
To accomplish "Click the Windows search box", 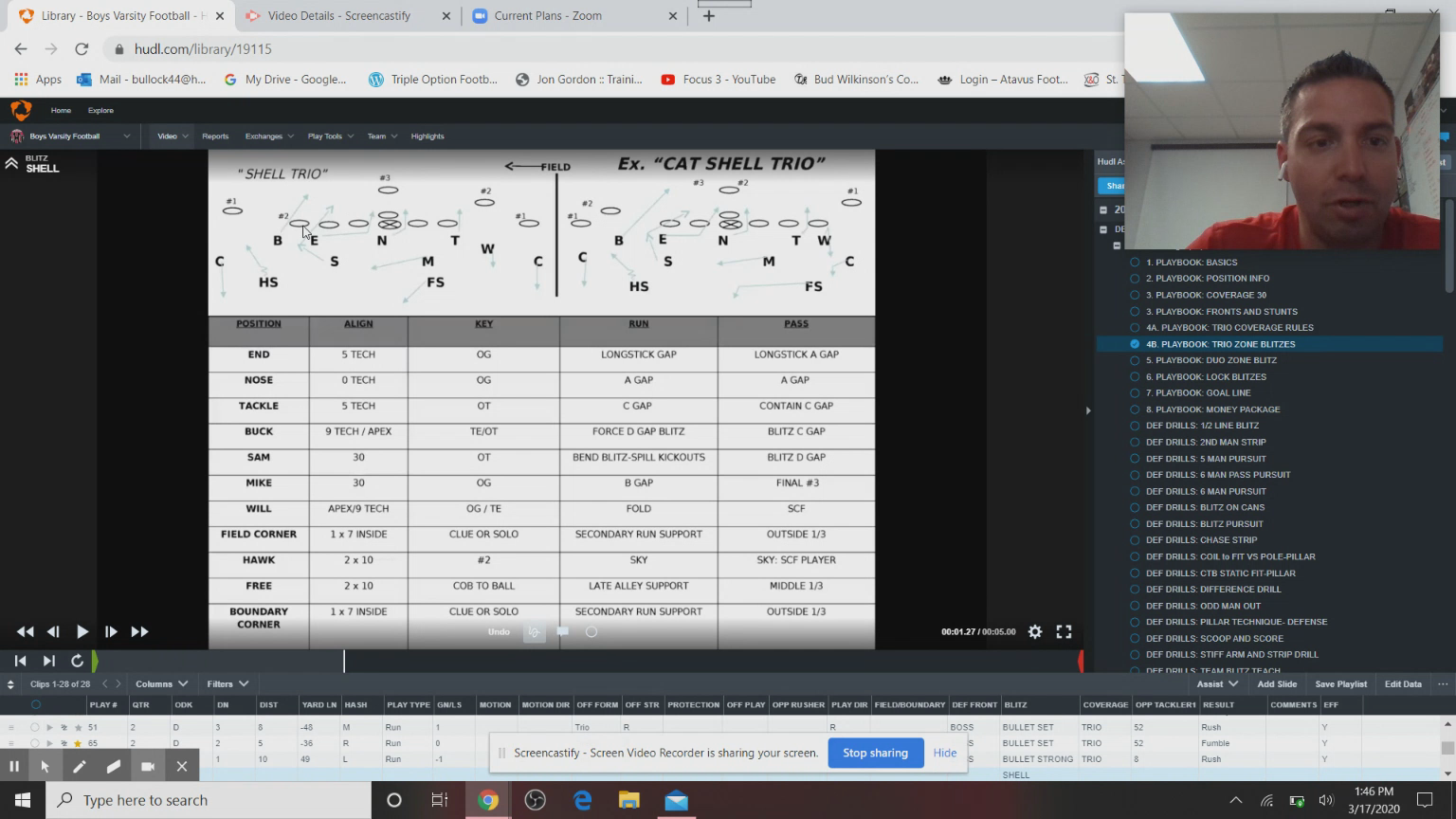I will click(209, 800).
